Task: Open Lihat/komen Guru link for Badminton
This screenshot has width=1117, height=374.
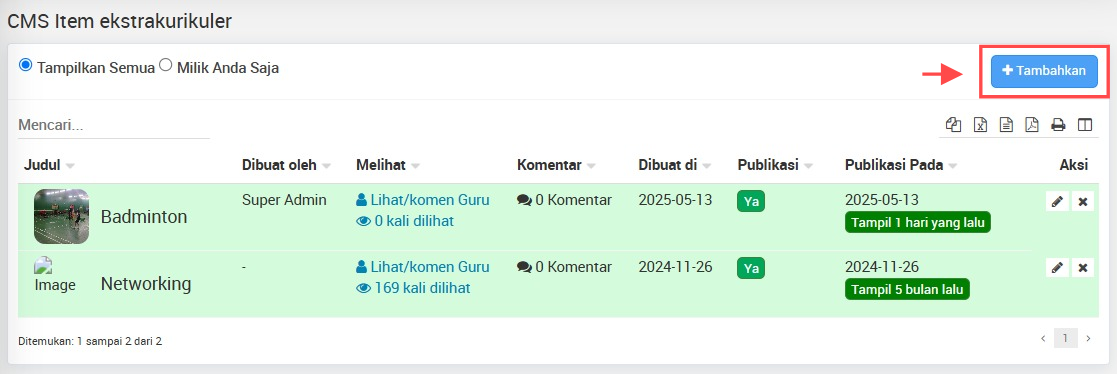Action: [x=423, y=200]
